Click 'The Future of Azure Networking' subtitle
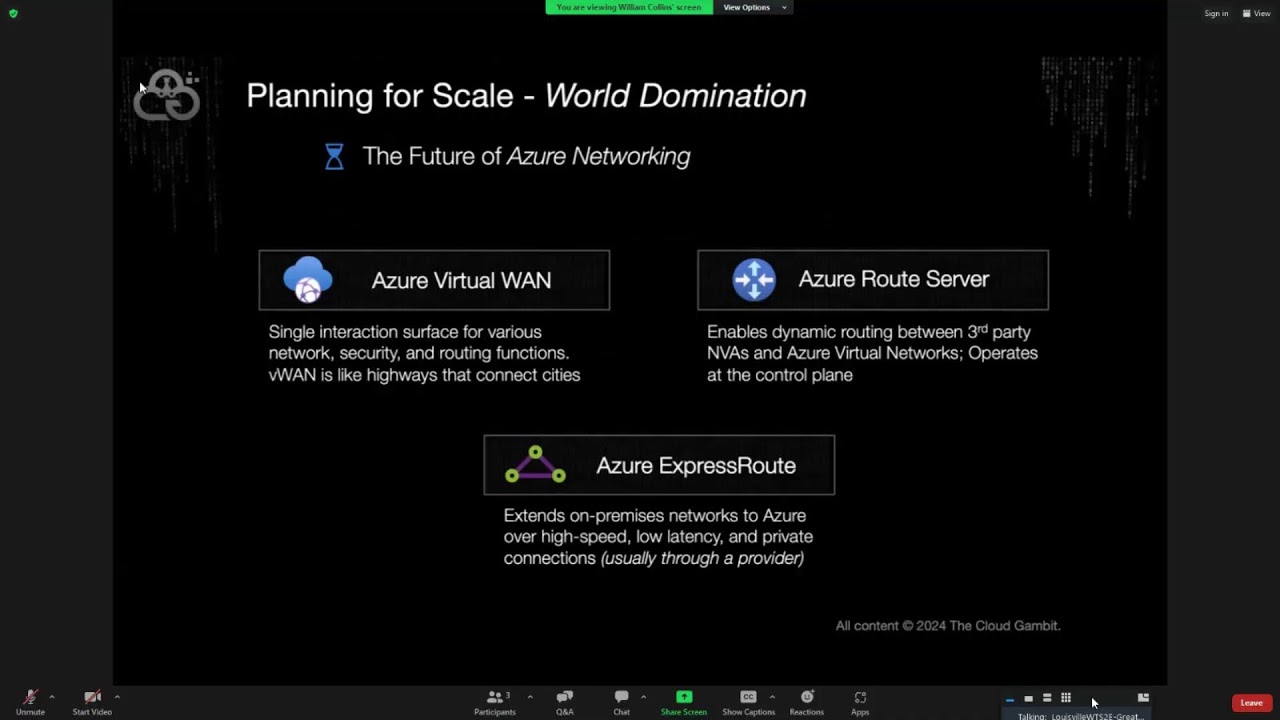This screenshot has height=720, width=1280. (526, 157)
